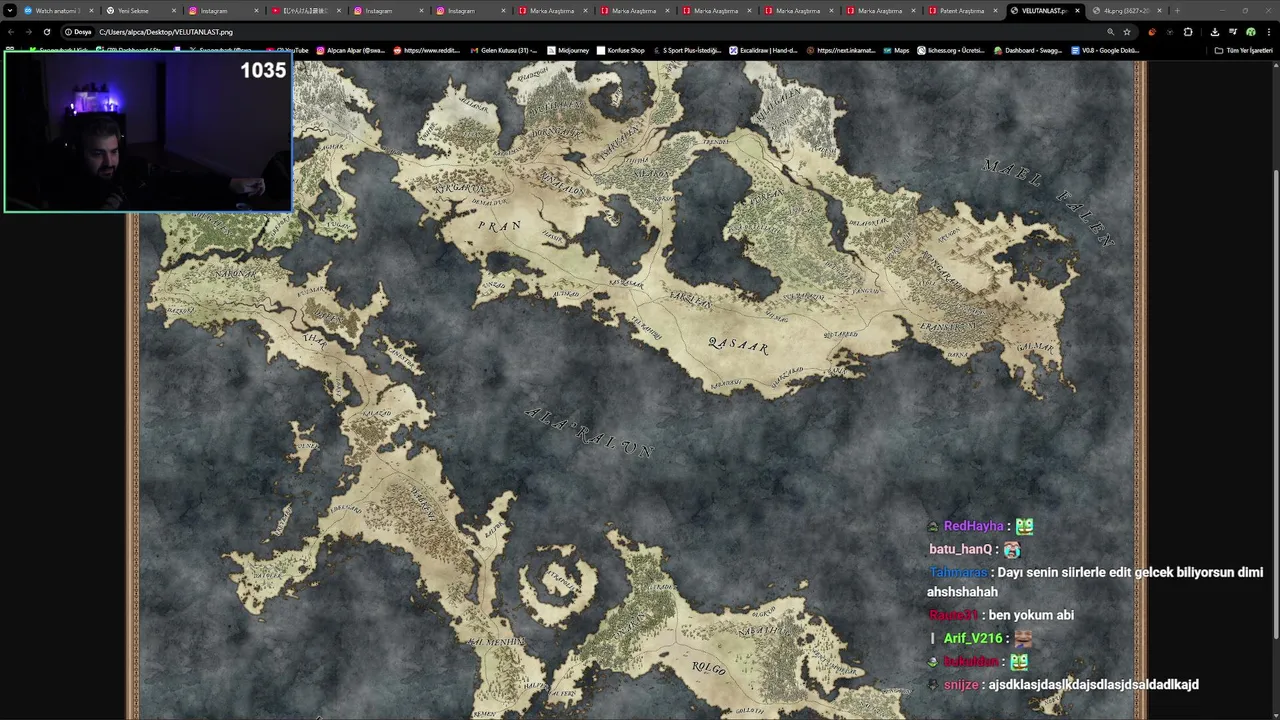Open the tab search dropdown arrow

click(x=9, y=11)
